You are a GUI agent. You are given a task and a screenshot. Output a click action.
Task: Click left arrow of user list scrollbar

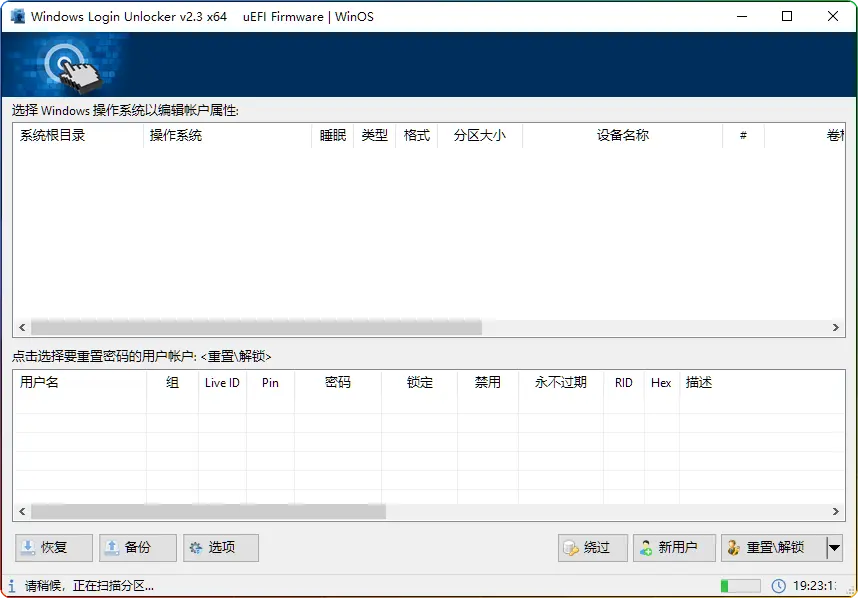pos(22,512)
